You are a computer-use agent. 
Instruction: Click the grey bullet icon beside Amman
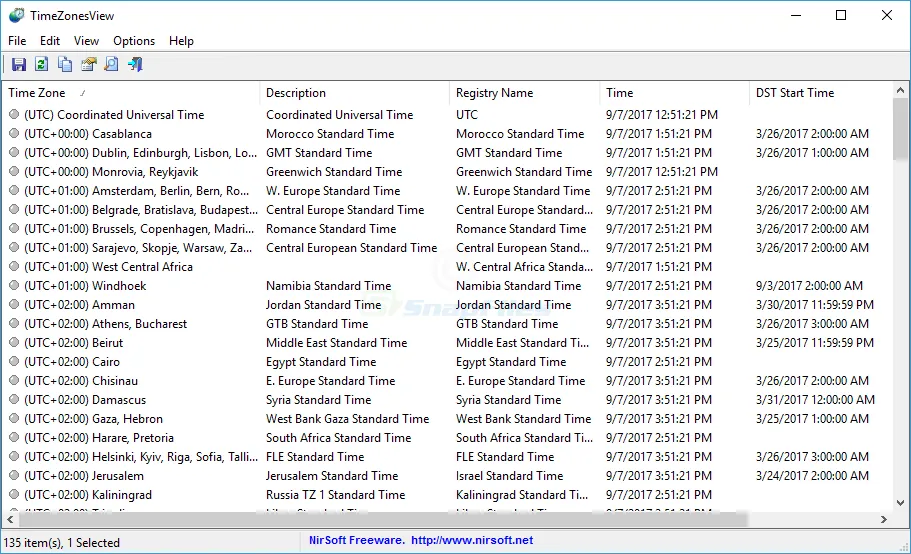(15, 304)
